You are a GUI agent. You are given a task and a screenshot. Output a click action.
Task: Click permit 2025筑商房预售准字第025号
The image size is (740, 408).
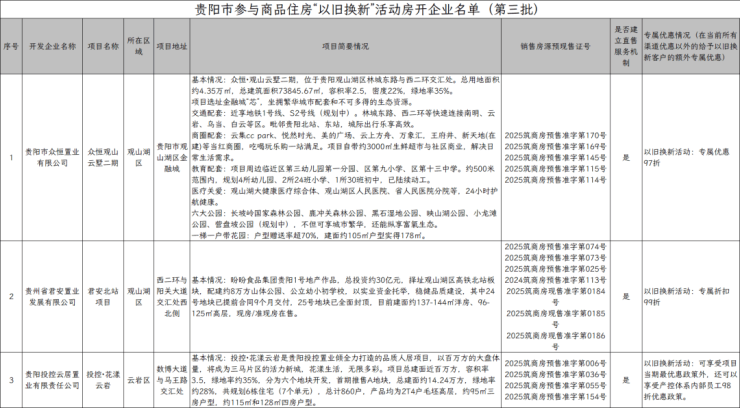coord(555,269)
